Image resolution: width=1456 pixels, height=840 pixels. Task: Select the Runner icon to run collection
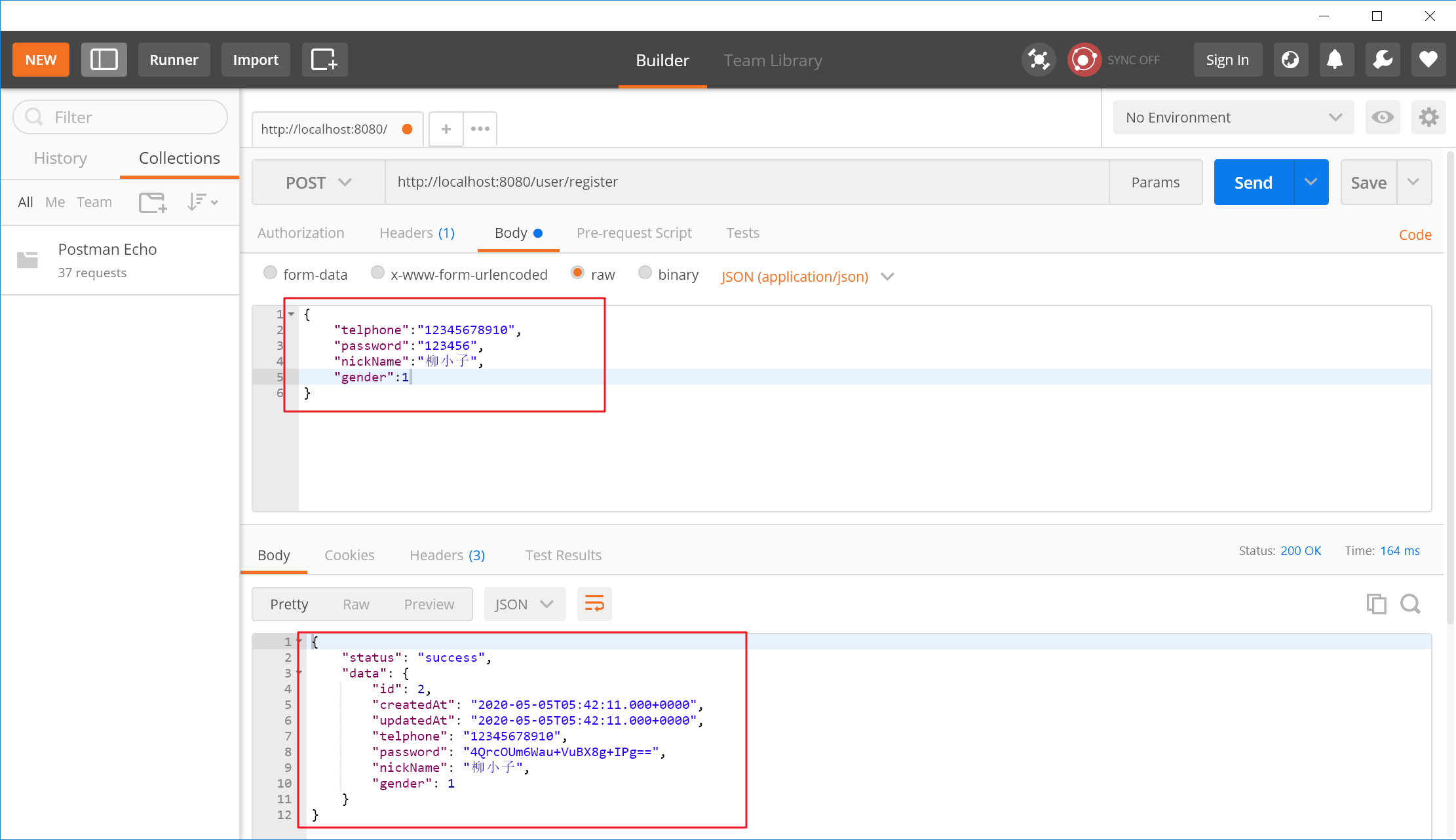(x=173, y=59)
